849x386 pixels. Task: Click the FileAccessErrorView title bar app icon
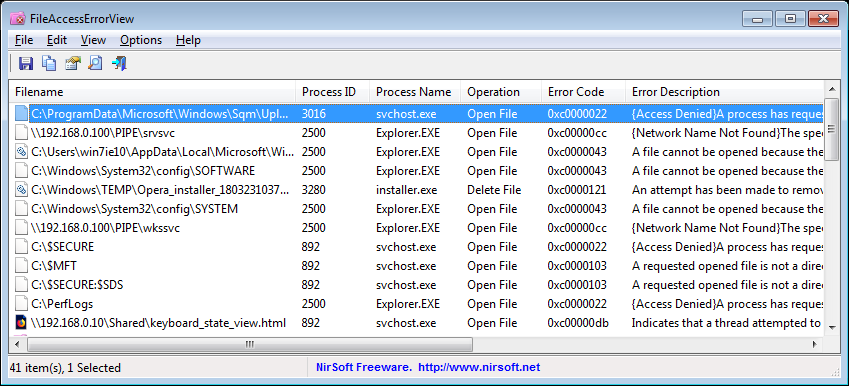pos(17,19)
